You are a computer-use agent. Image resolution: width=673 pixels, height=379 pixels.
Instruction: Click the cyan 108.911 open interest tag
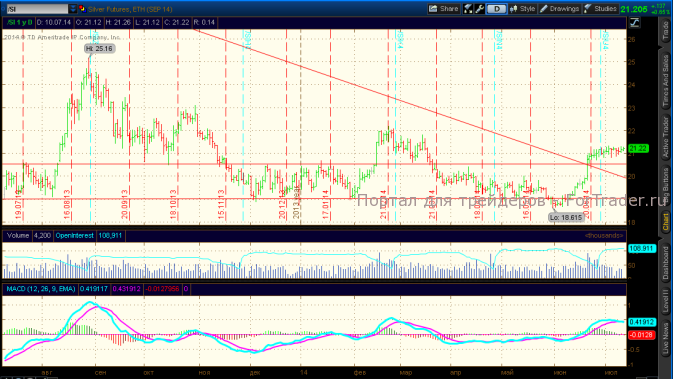[x=641, y=249]
